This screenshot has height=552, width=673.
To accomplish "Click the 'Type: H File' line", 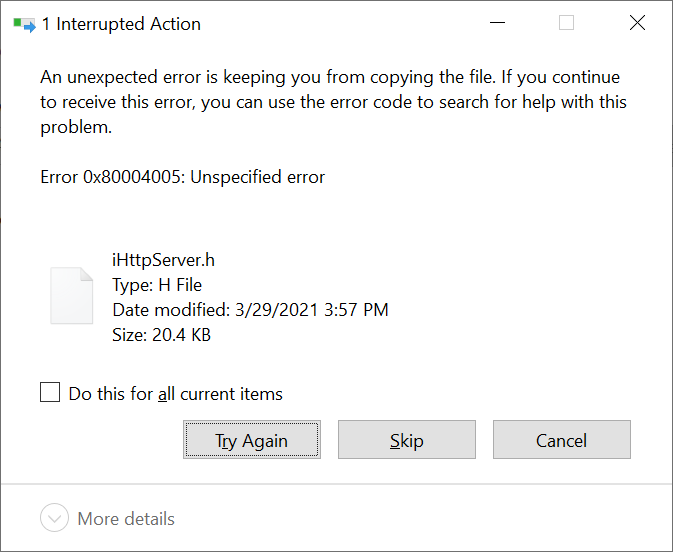I will 157,285.
